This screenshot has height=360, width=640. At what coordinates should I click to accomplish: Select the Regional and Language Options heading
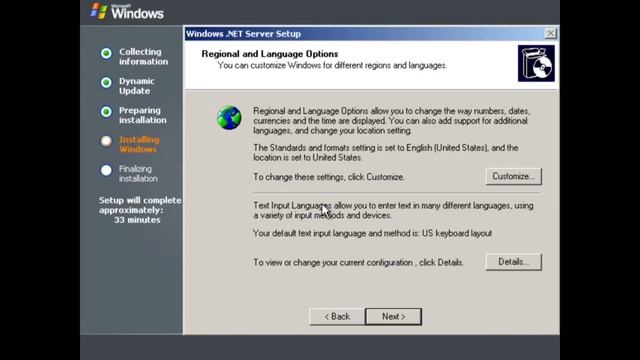click(270, 54)
